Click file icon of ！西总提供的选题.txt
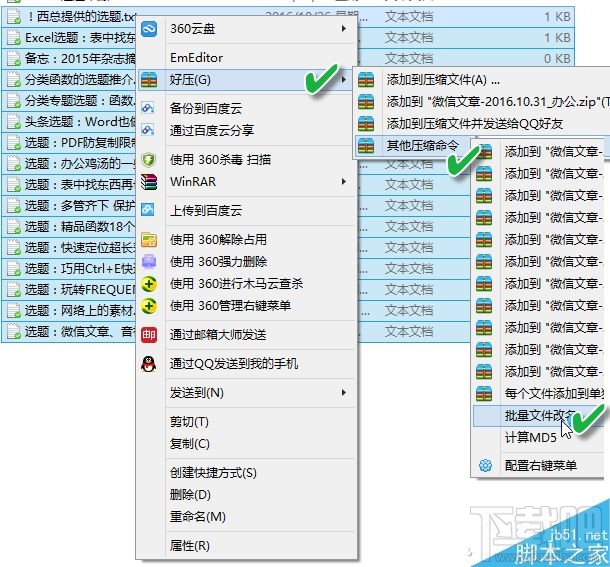Image resolution: width=610 pixels, height=567 pixels. tap(14, 17)
